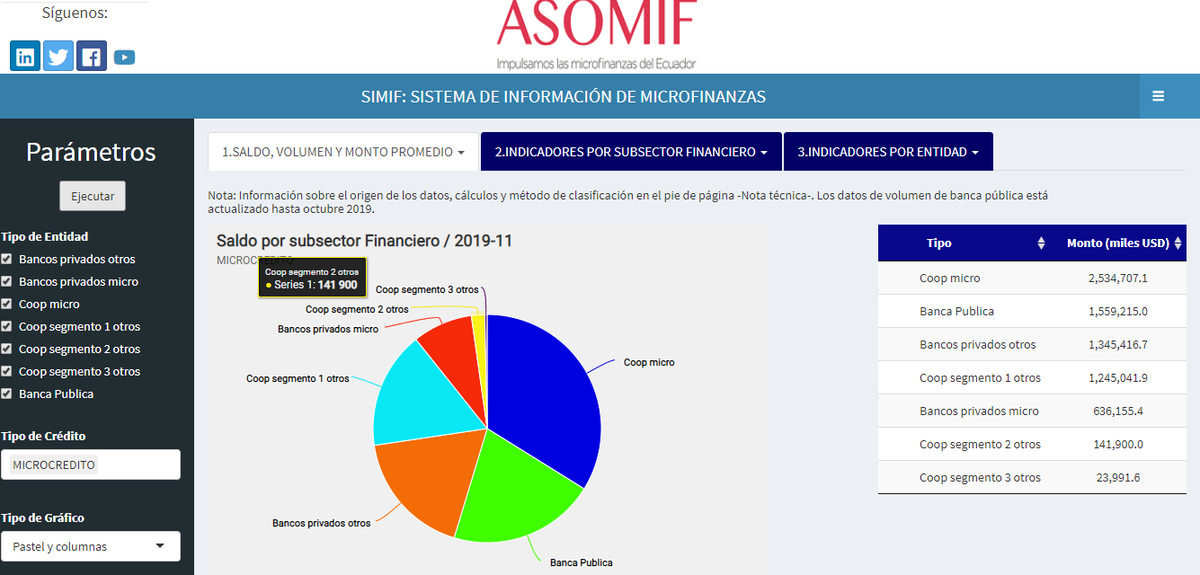Click the 1,345,416.7 amount cell
The image size is (1200, 575).
pos(1117,344)
